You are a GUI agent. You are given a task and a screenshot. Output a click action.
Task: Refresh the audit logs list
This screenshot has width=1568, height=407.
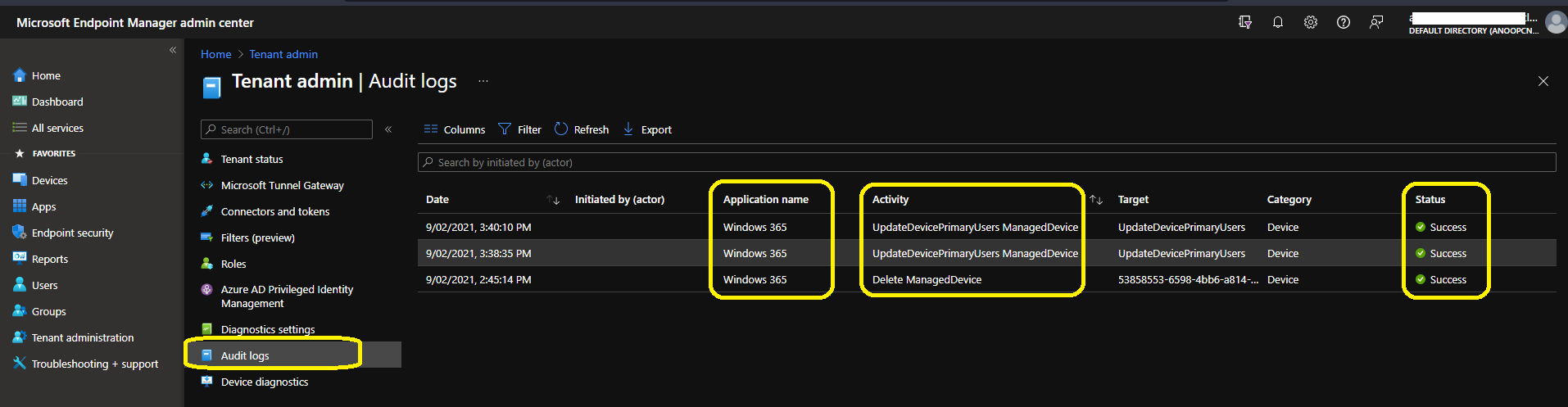(582, 129)
